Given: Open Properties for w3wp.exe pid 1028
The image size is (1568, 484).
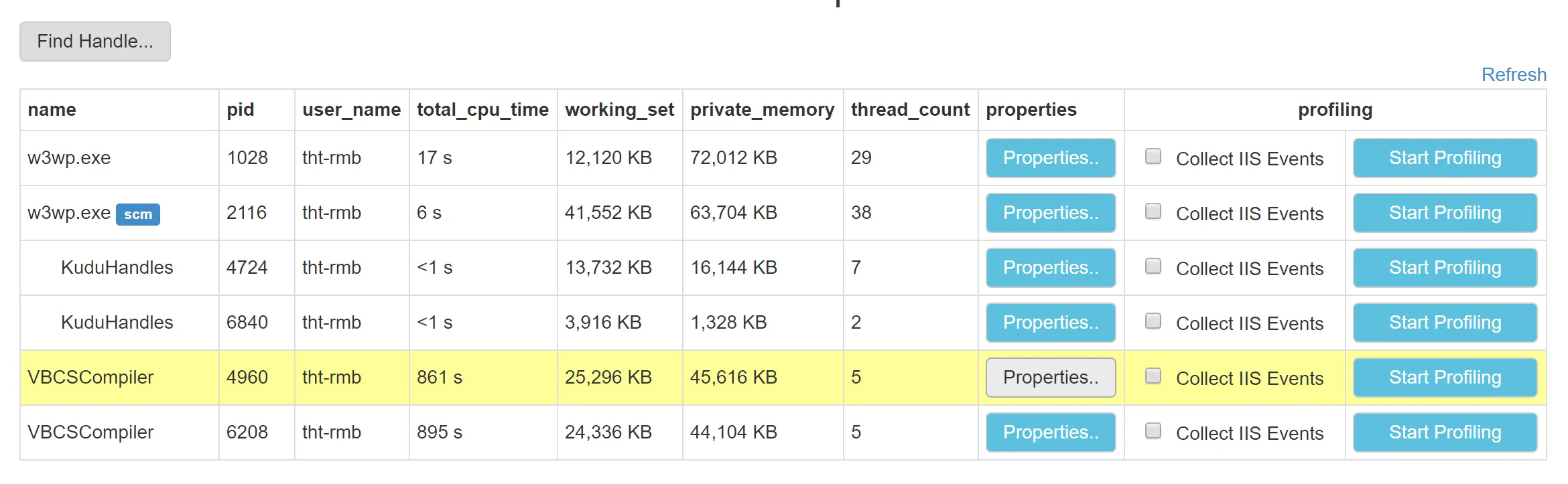Looking at the screenshot, I should coord(1050,158).
